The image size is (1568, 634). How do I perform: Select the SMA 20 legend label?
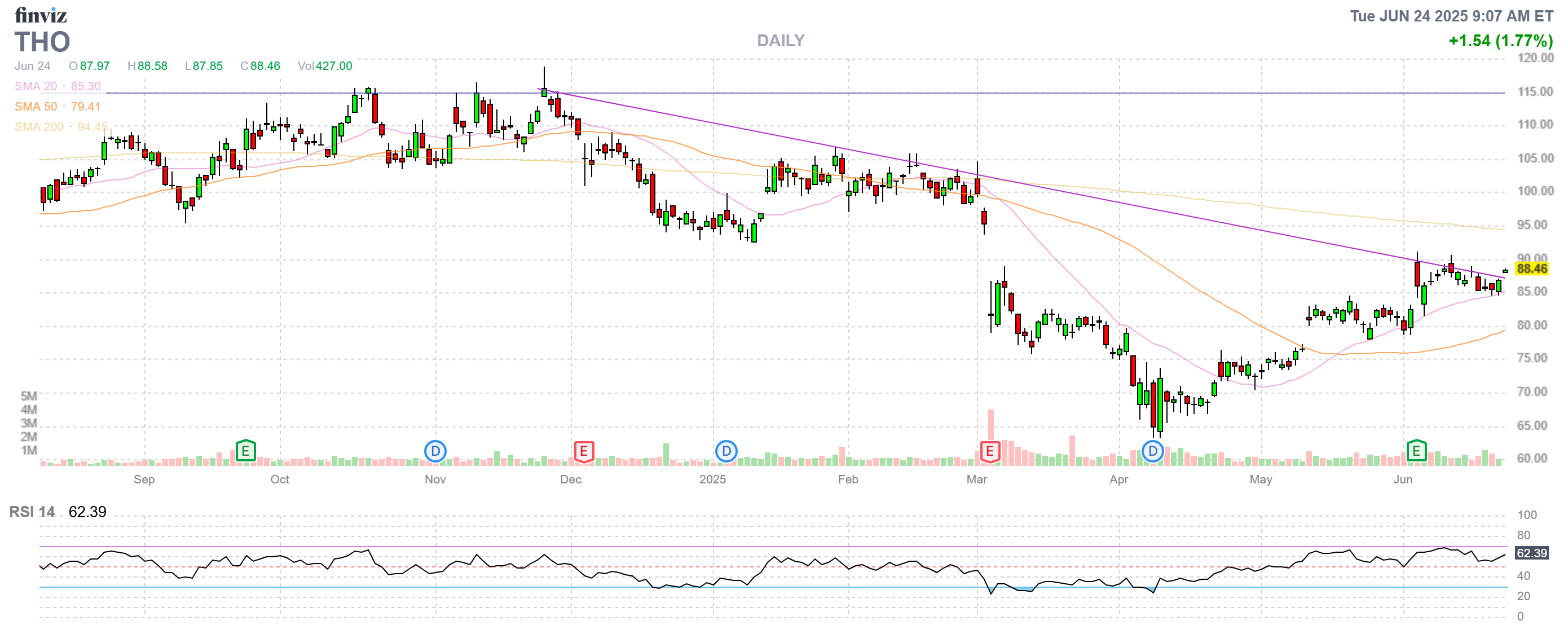click(x=36, y=86)
